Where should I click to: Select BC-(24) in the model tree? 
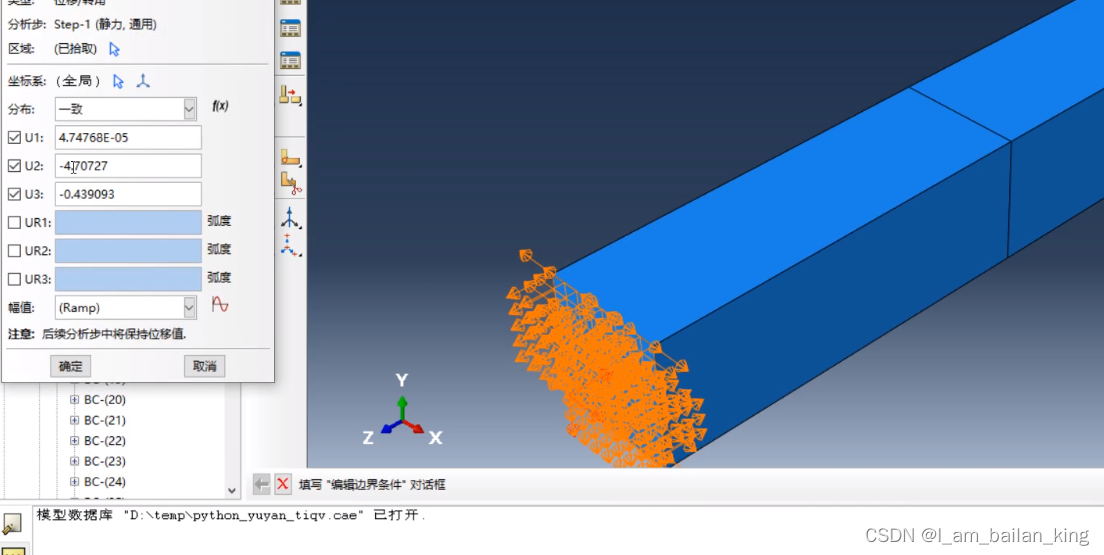click(105, 482)
